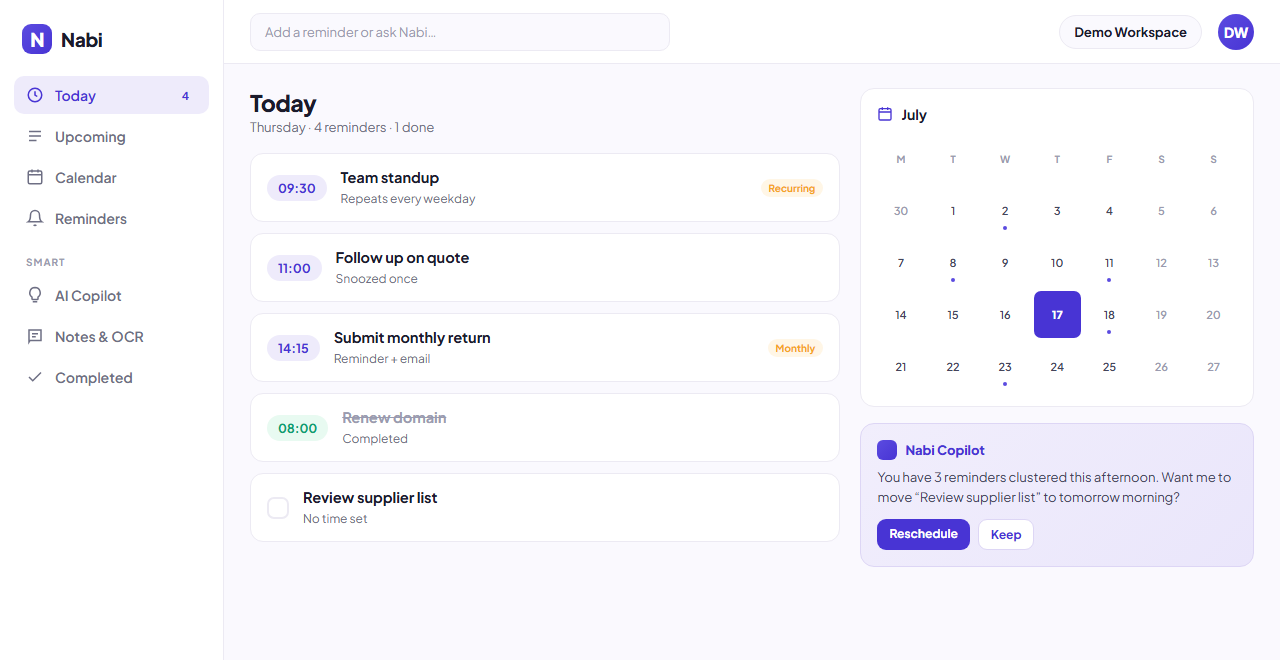Click the Nabi Copilot title
Screen dimensions: 1280x660
click(x=945, y=450)
